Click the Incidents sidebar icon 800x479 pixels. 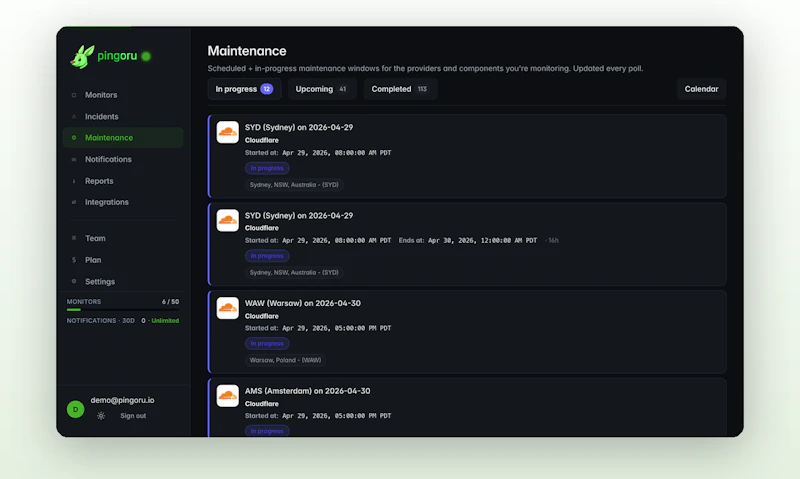pos(74,116)
